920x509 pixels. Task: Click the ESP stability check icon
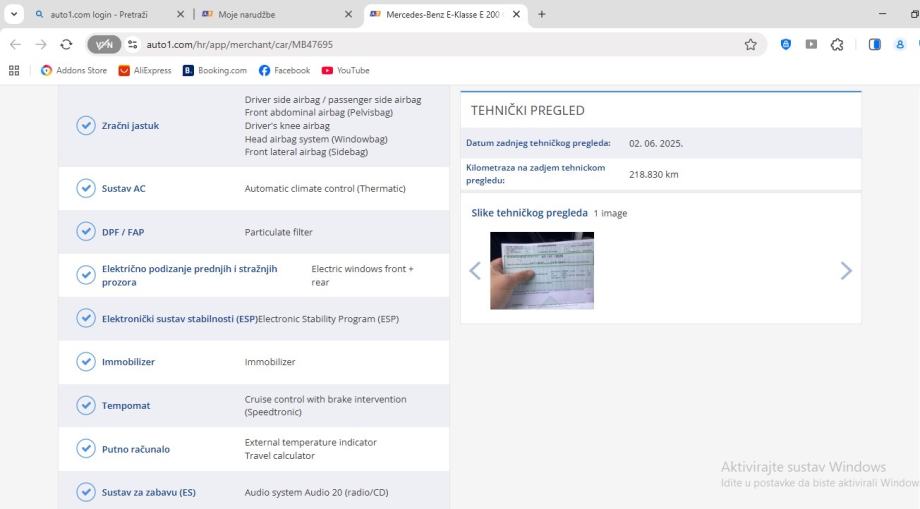(86, 318)
